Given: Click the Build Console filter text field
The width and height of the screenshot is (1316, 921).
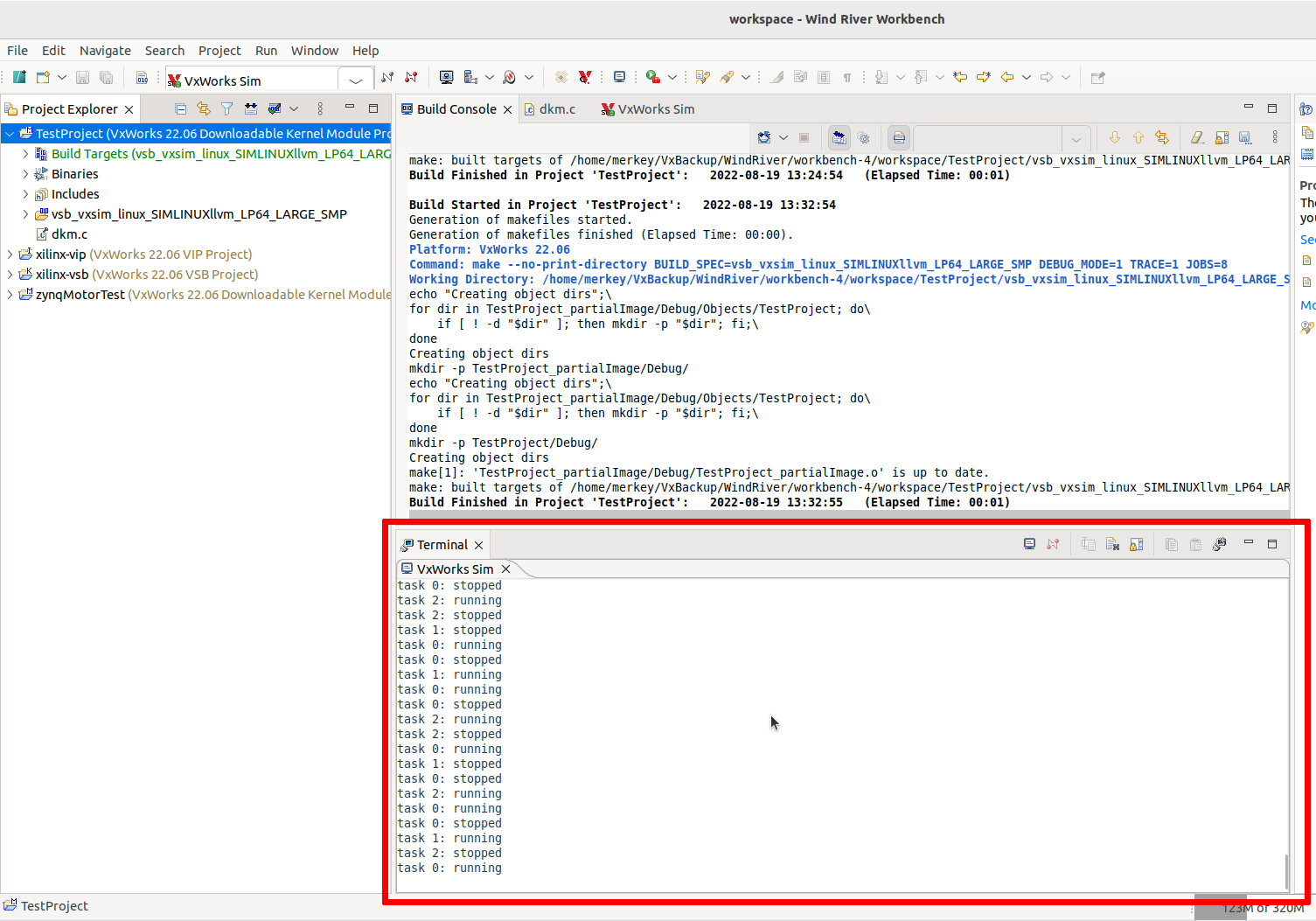Looking at the screenshot, I should coord(987,138).
